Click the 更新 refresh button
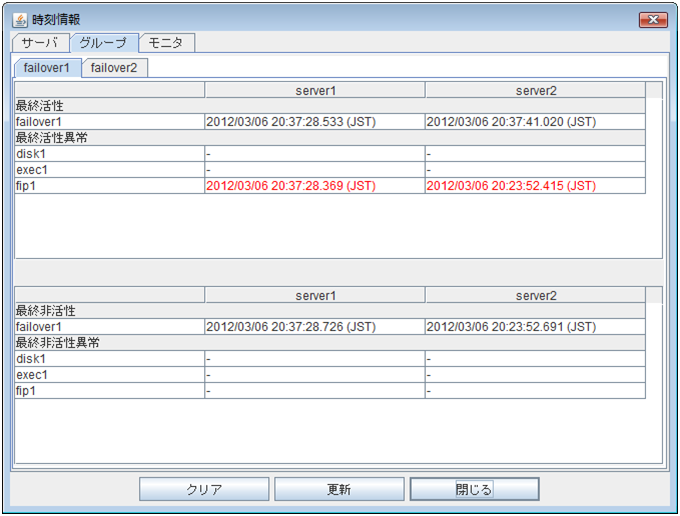The height and width of the screenshot is (516, 680). click(x=339, y=489)
